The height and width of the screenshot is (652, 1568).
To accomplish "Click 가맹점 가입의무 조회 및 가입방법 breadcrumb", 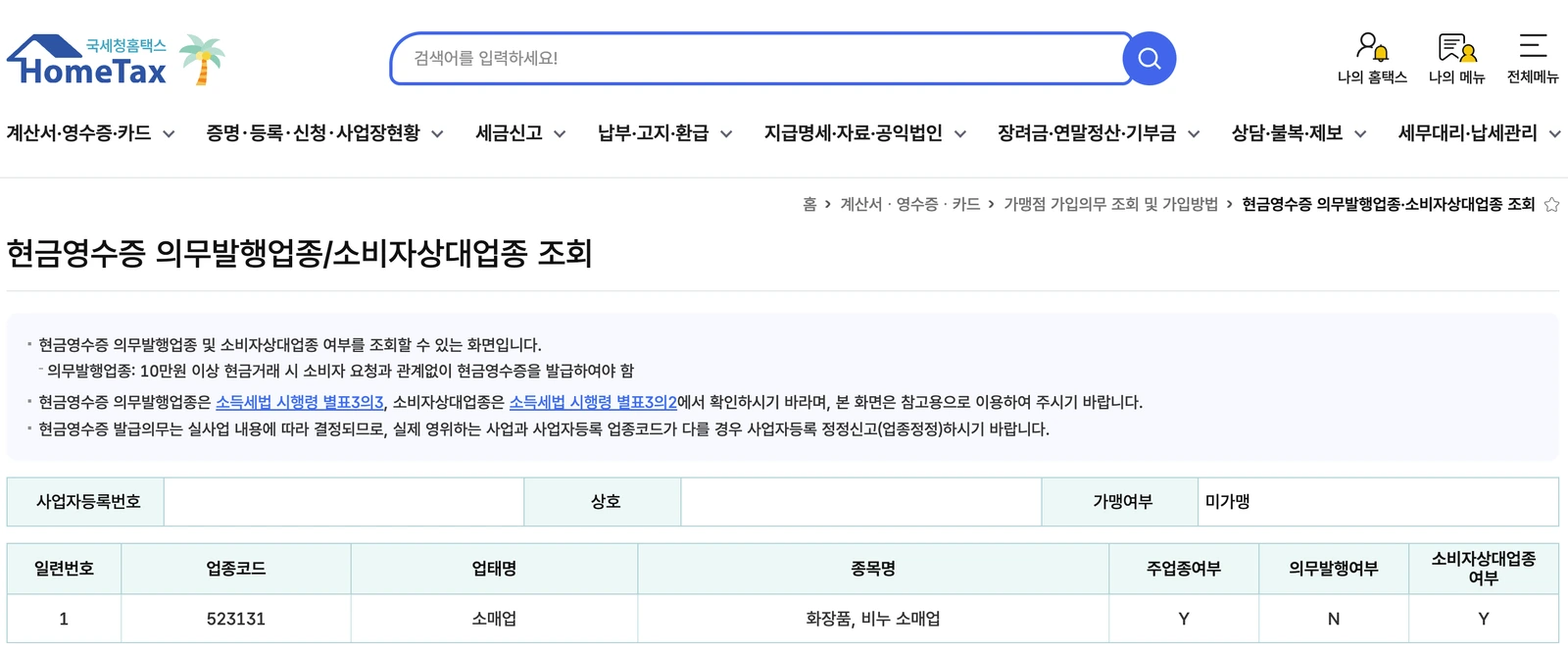I will (1110, 204).
